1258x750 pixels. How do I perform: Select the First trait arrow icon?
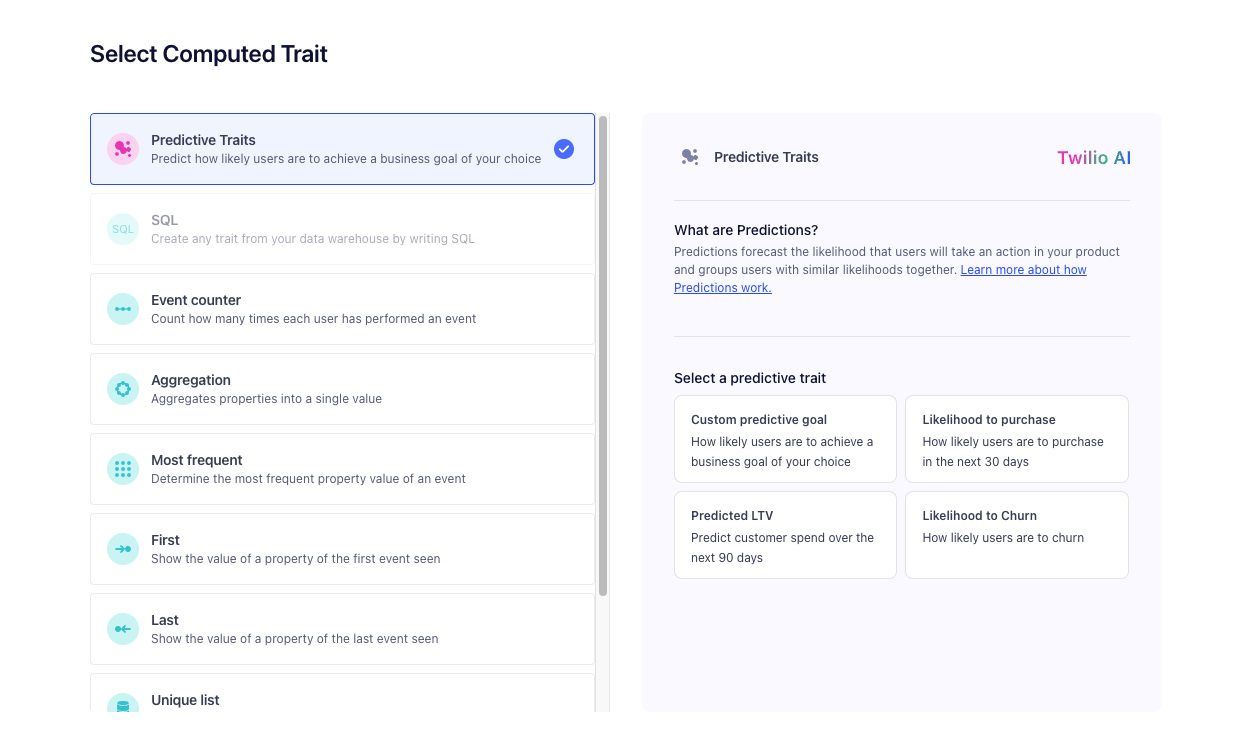(122, 548)
